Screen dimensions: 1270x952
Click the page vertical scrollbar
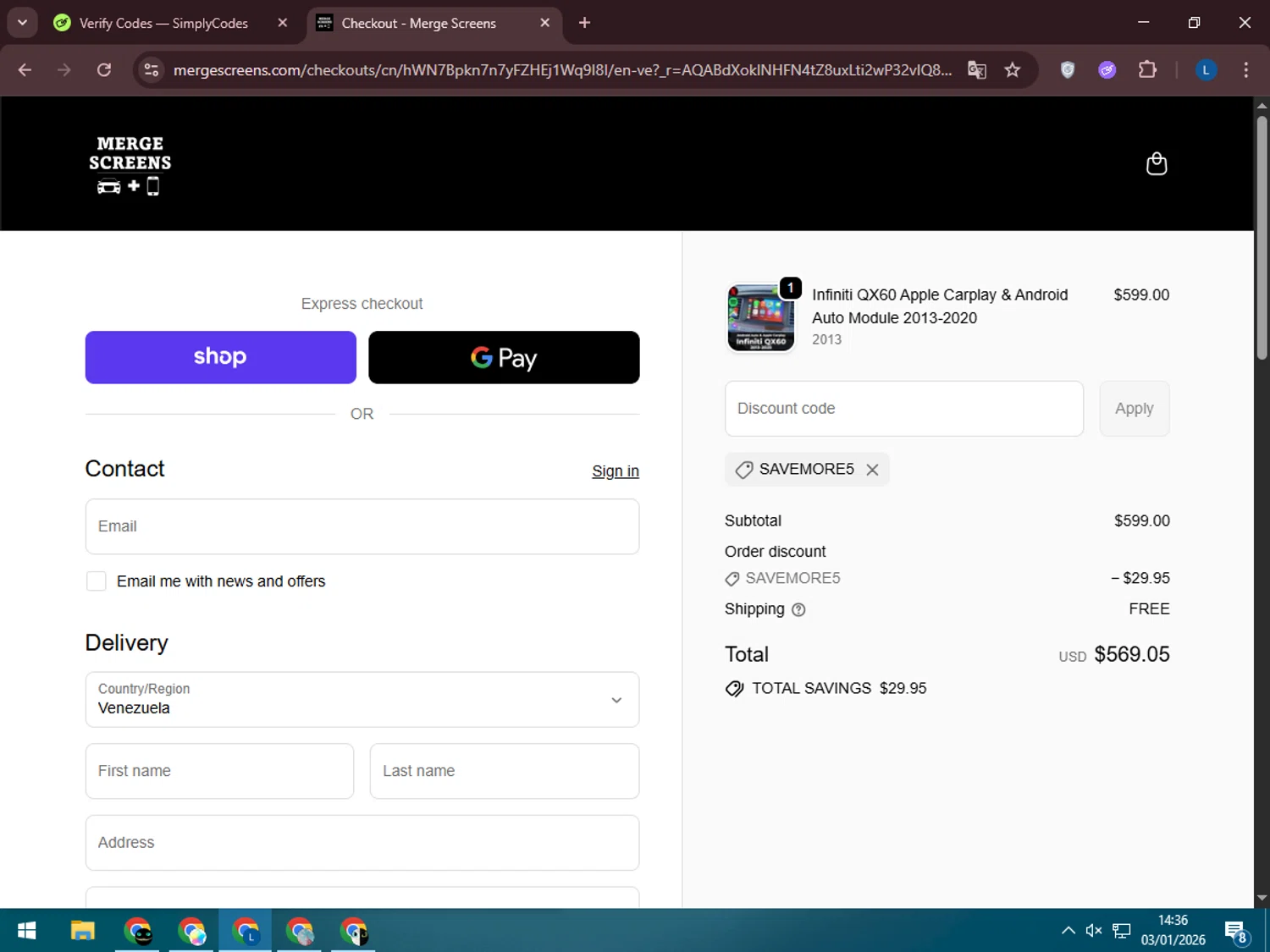(x=1262, y=237)
